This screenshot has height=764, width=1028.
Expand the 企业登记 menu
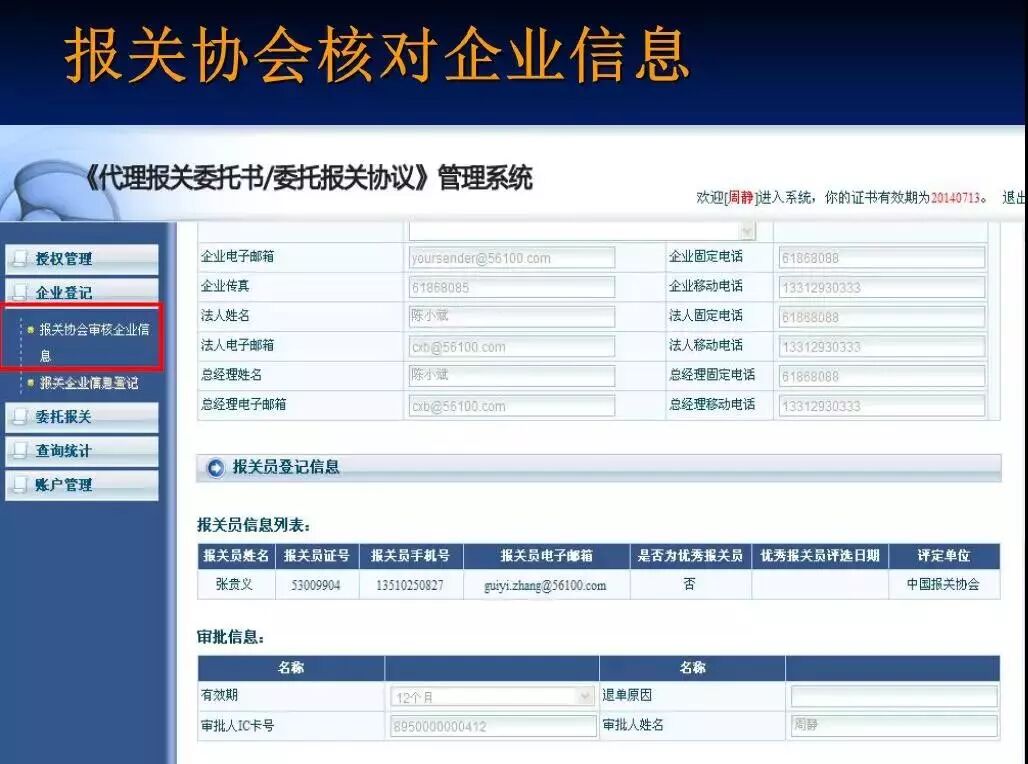[81, 292]
